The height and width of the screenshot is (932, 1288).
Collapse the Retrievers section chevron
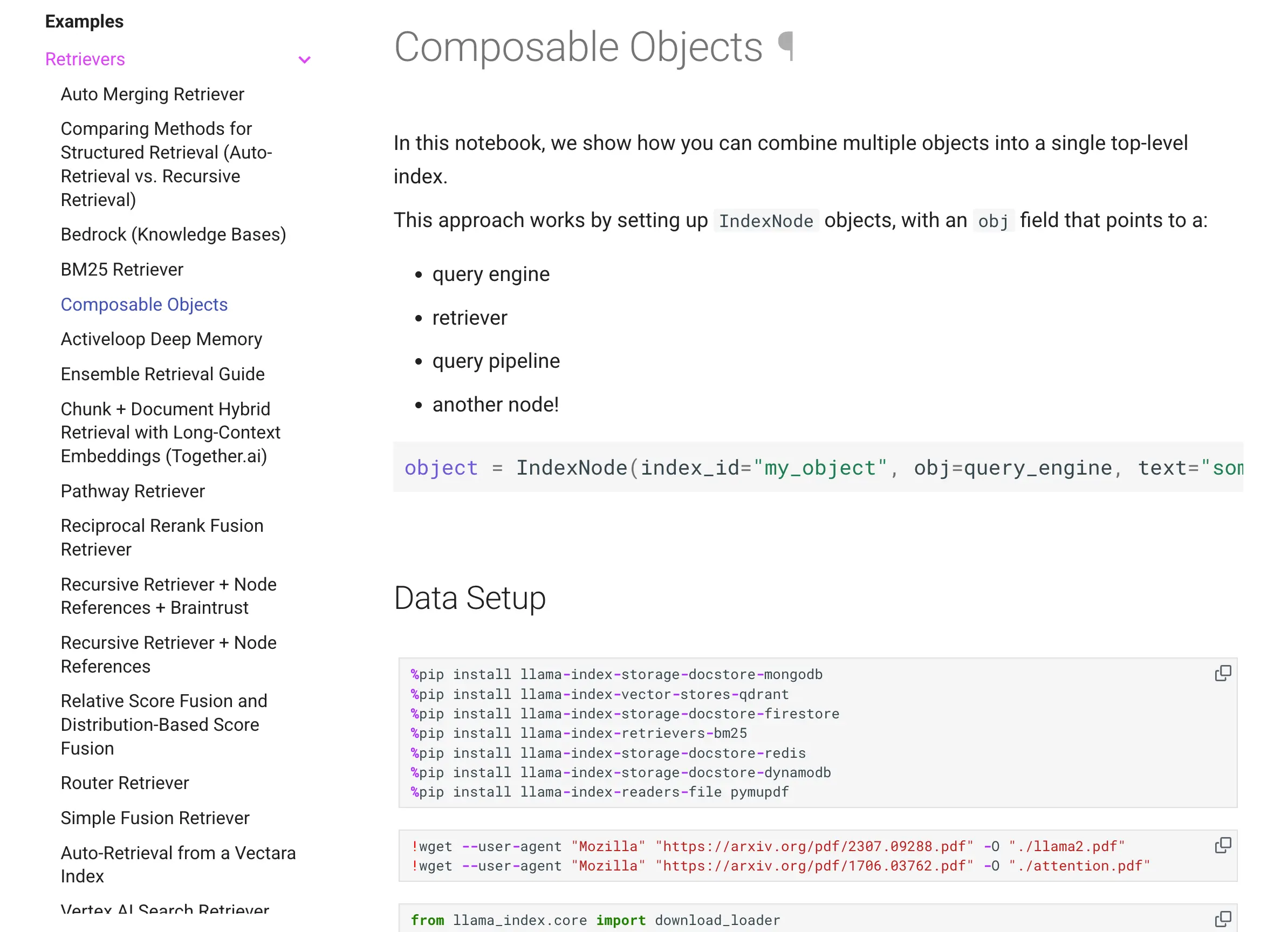coord(304,60)
